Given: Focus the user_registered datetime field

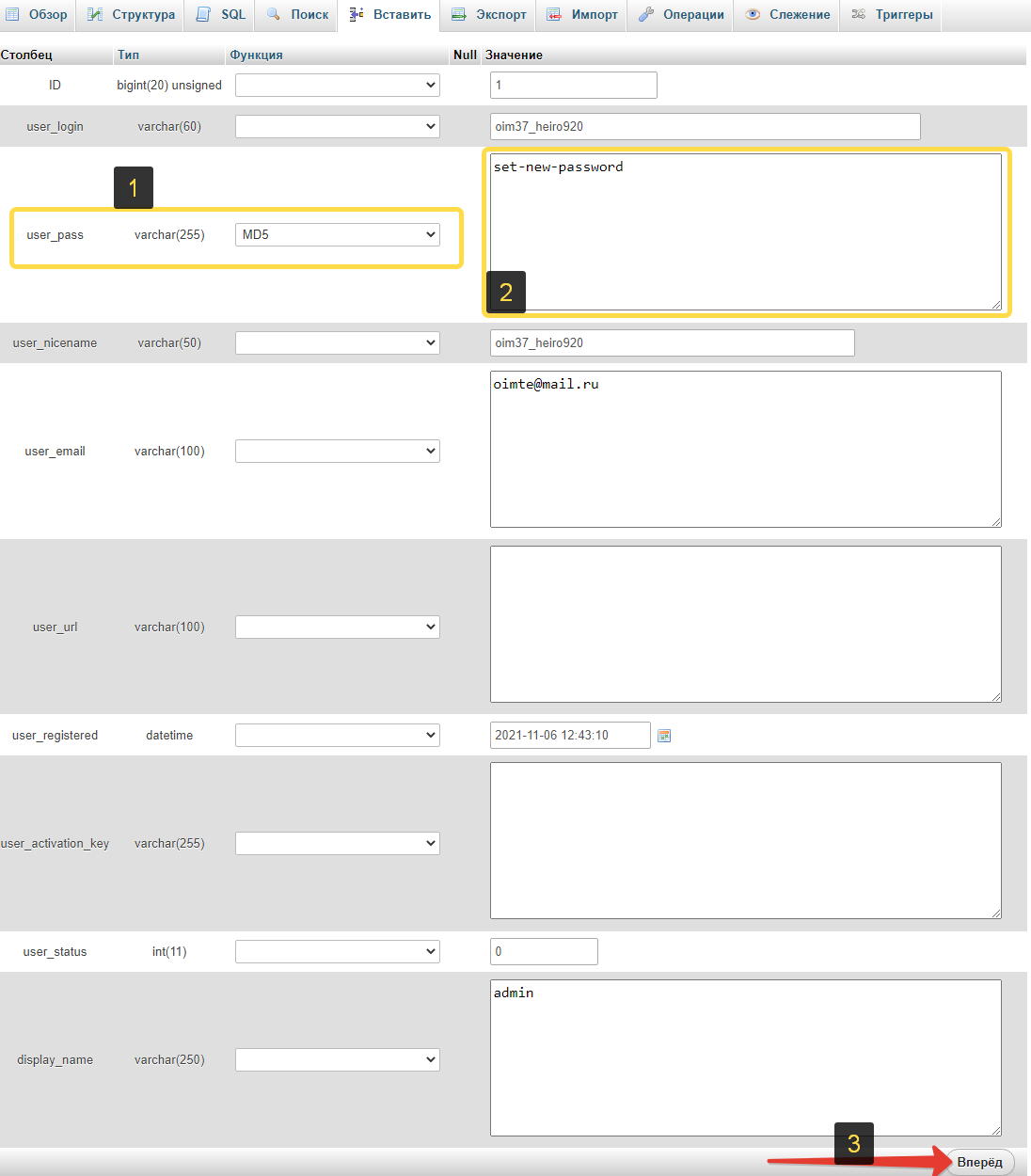Looking at the screenshot, I should pos(570,735).
